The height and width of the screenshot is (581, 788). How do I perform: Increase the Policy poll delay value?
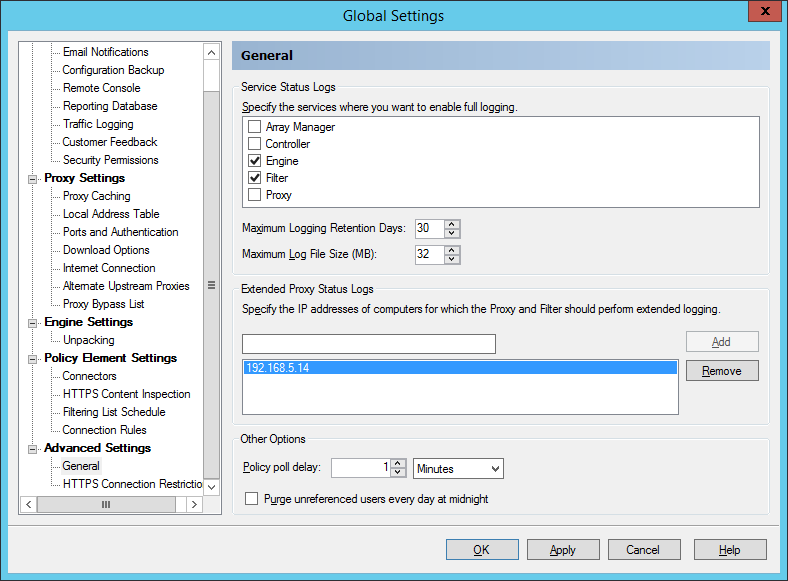coord(398,464)
